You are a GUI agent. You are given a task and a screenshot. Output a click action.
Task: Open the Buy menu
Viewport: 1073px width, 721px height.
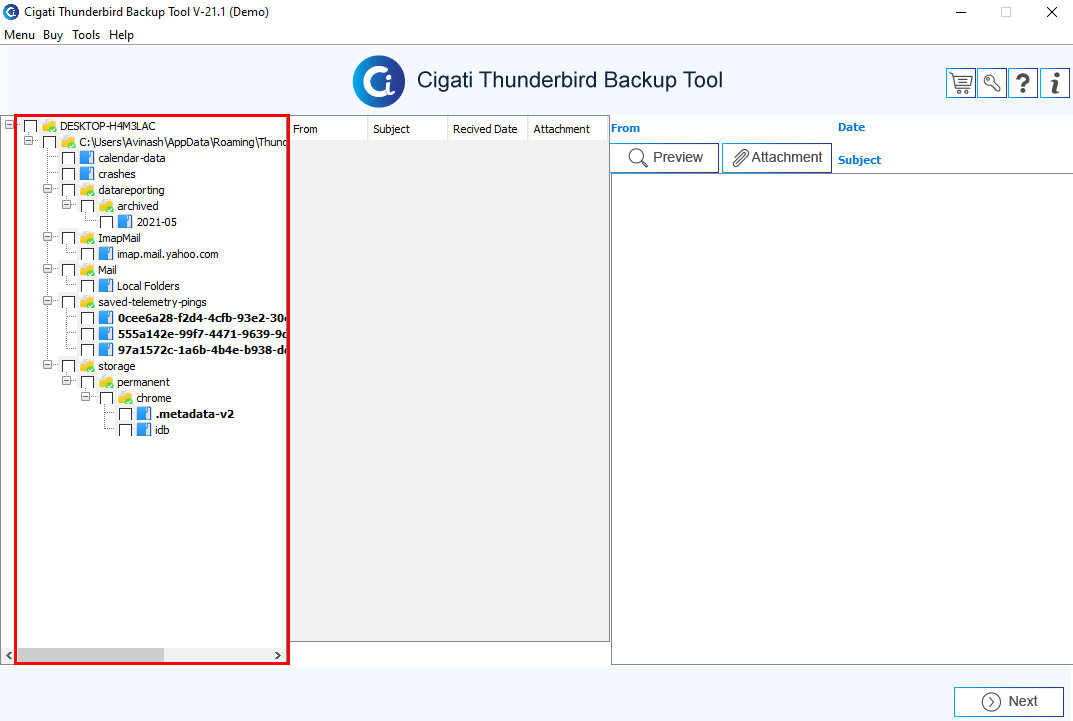pos(53,35)
